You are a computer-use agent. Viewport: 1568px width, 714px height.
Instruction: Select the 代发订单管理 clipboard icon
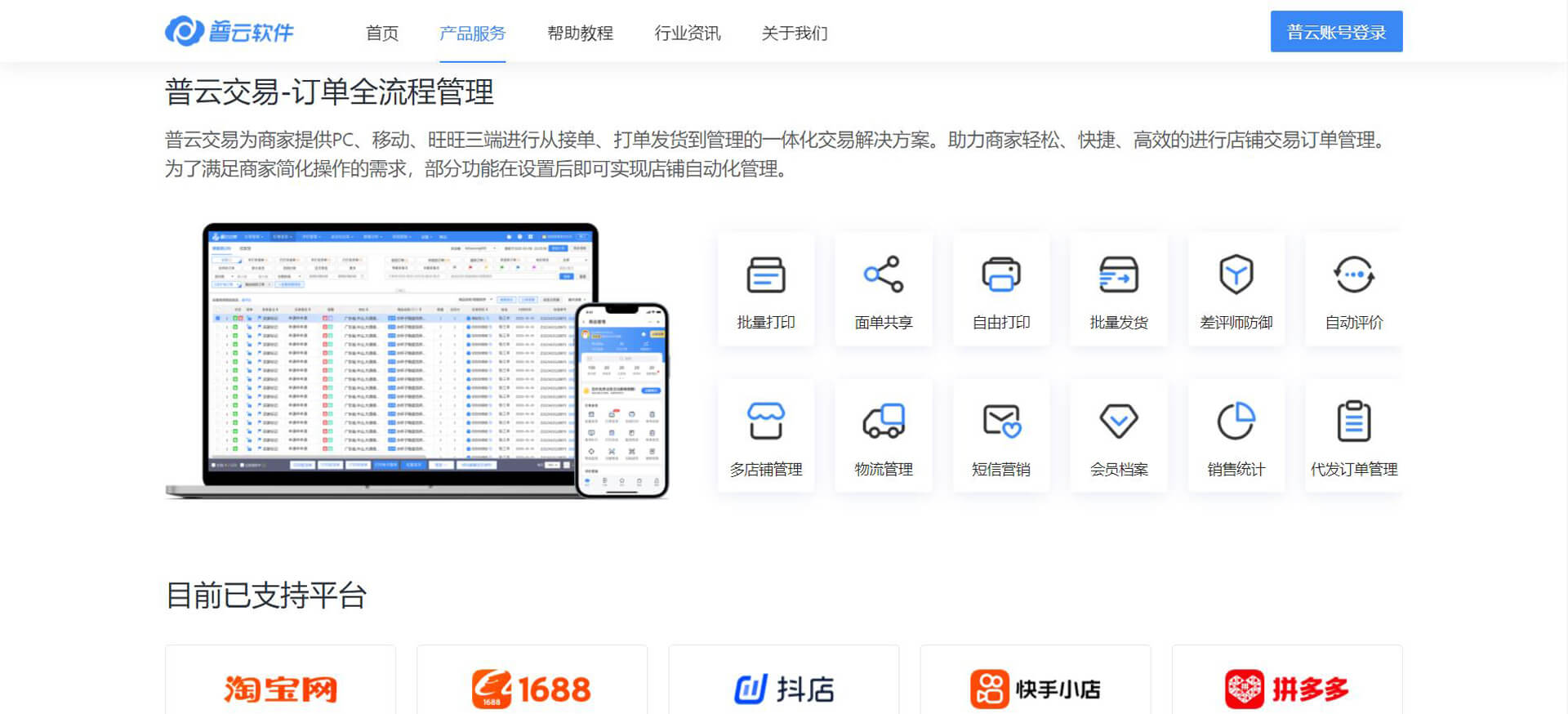[1353, 422]
